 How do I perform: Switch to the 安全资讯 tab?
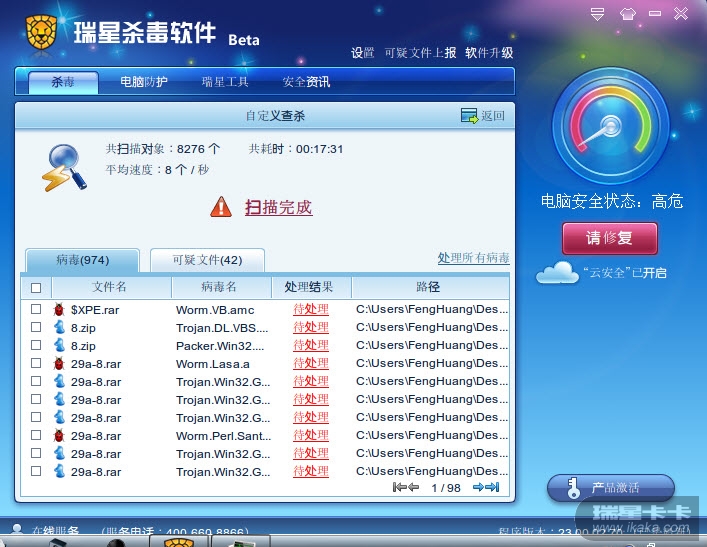point(306,82)
